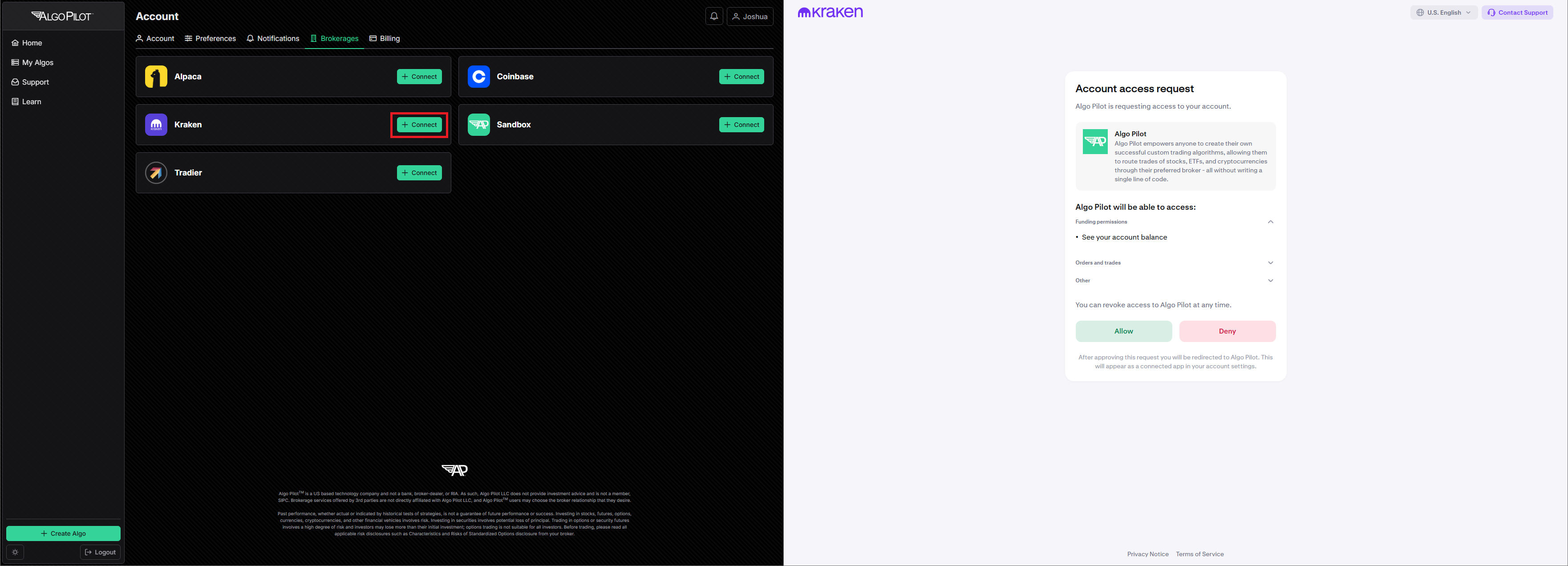Click the Coinbase brokerage logo
This screenshot has width=1568, height=566.
(x=478, y=77)
